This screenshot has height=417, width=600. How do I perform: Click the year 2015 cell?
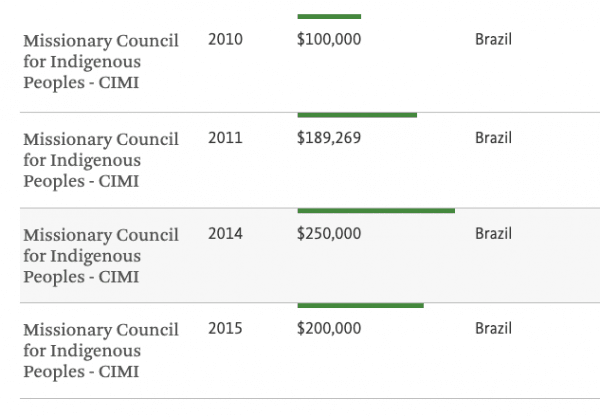click(225, 328)
